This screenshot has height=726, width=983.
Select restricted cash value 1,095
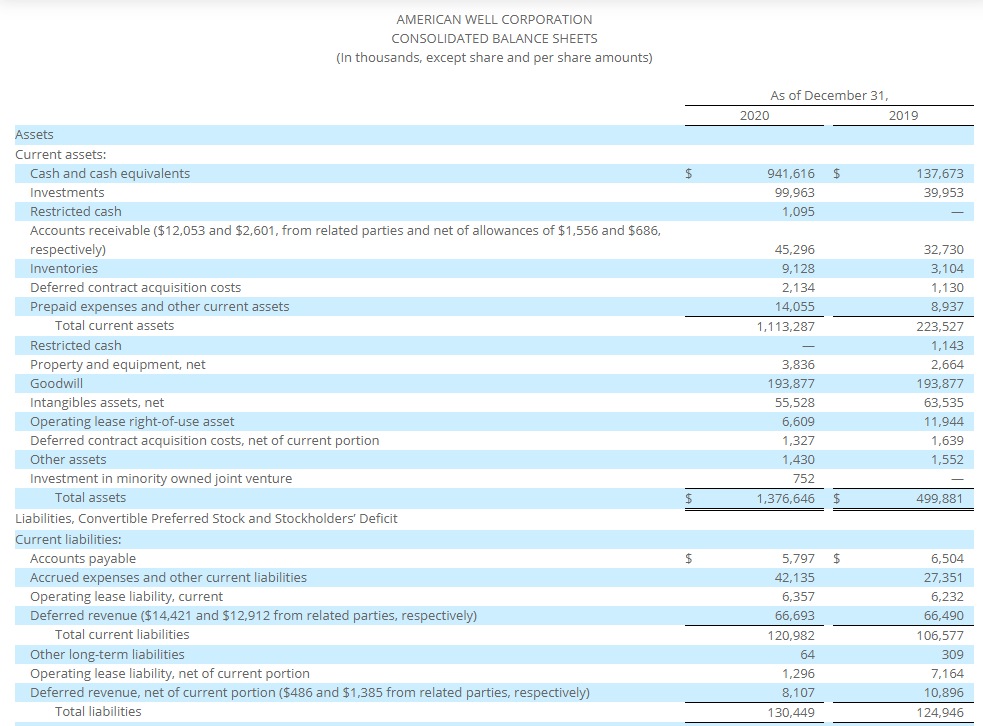tap(798, 212)
